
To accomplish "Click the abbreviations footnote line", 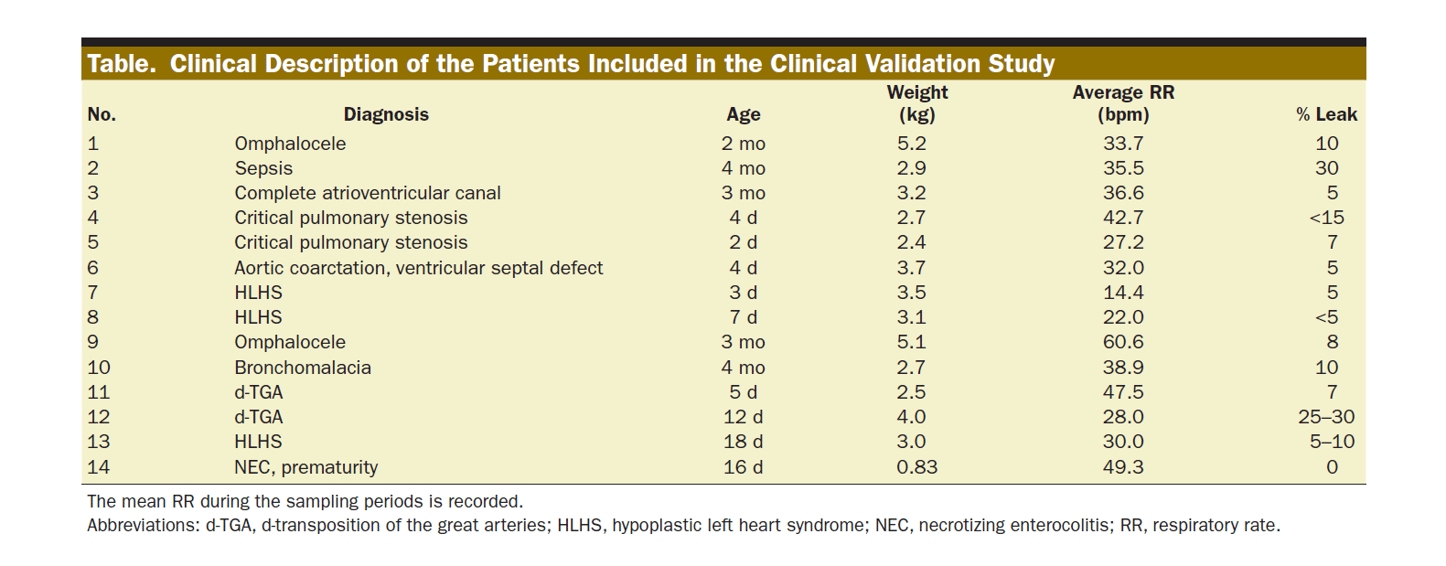I will [x=683, y=525].
